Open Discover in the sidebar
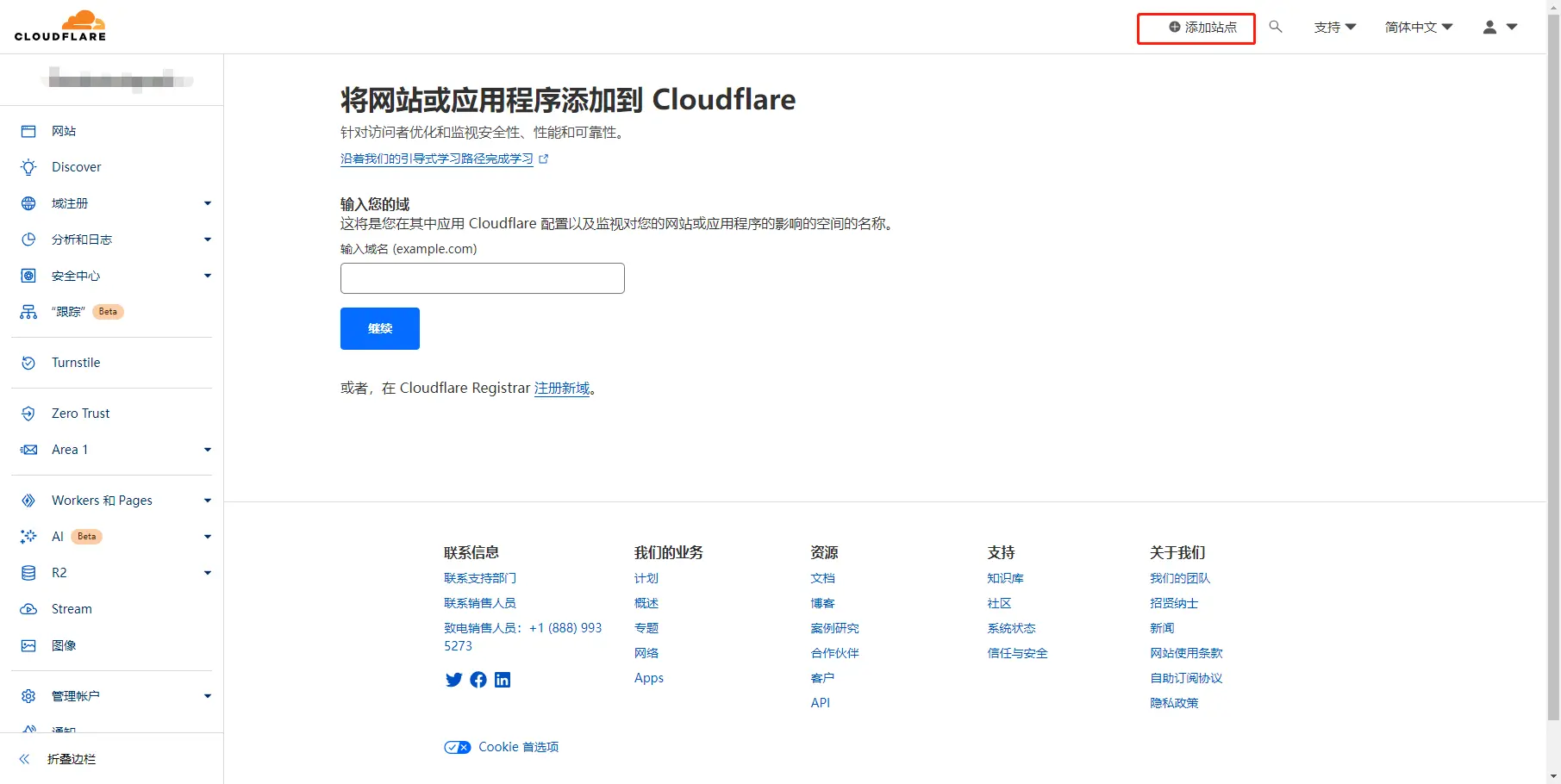The height and width of the screenshot is (784, 1561). (x=77, y=167)
